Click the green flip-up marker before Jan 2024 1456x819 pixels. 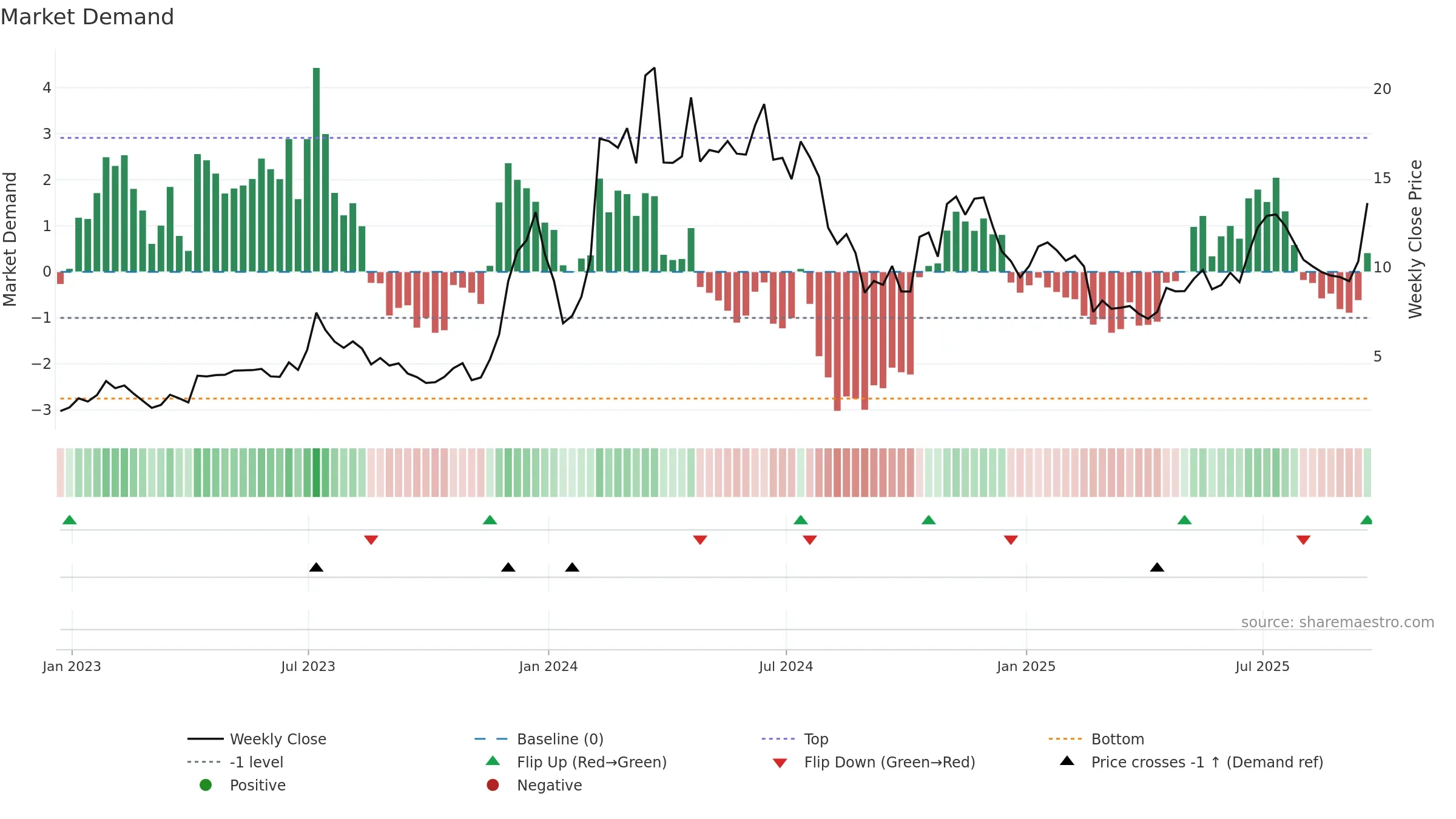pos(490,520)
